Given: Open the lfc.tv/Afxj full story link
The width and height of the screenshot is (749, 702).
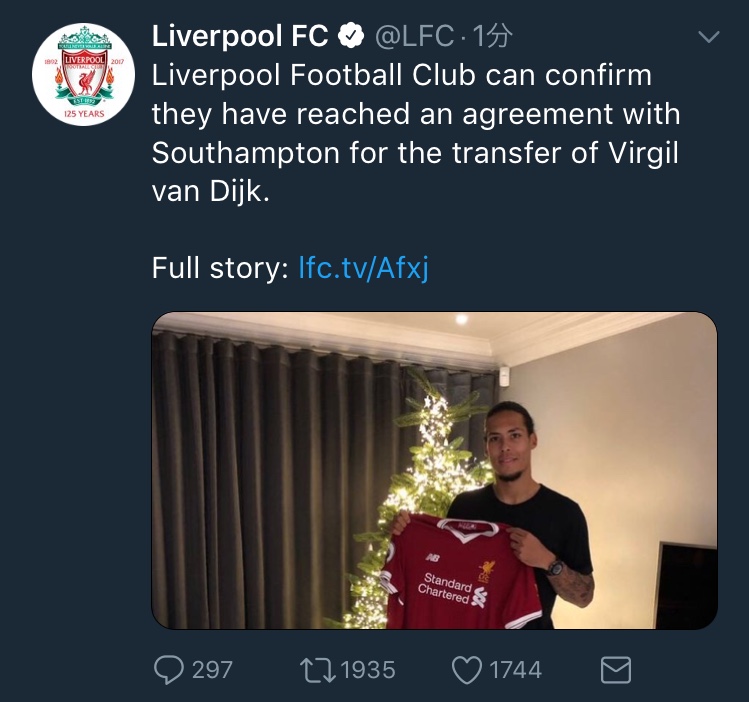Looking at the screenshot, I should [x=363, y=268].
